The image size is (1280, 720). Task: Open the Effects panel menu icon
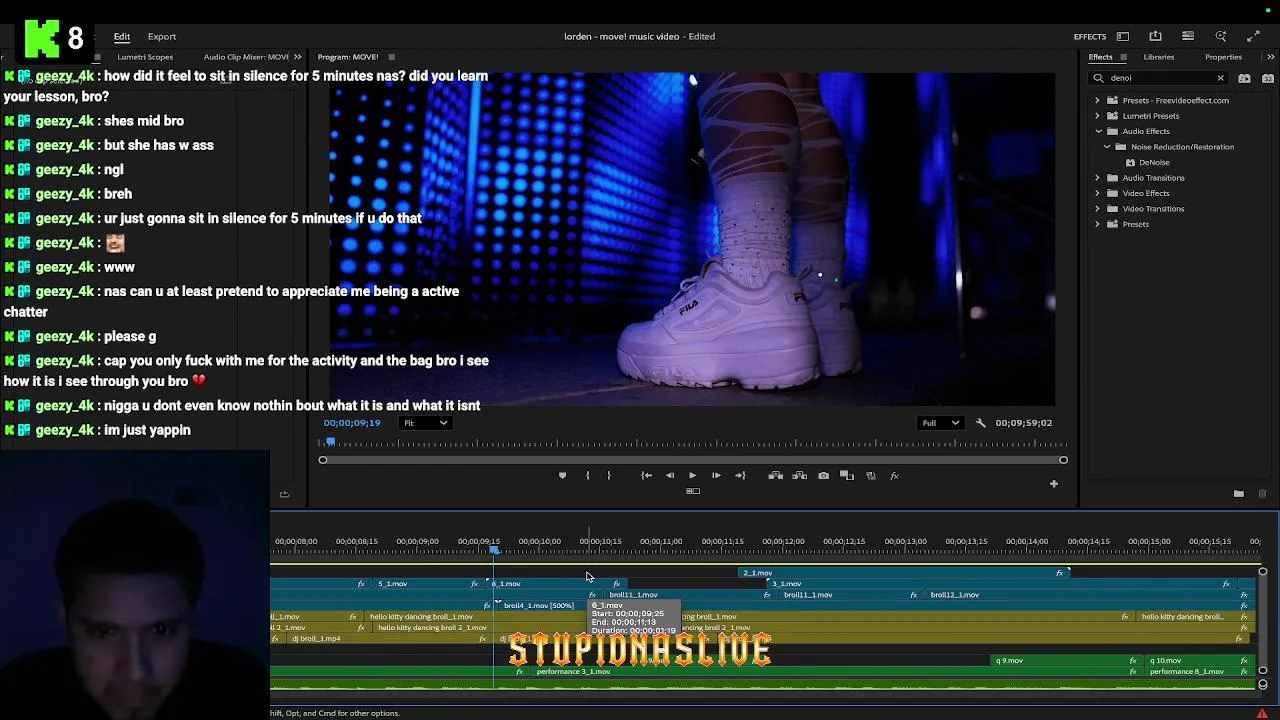click(1123, 57)
